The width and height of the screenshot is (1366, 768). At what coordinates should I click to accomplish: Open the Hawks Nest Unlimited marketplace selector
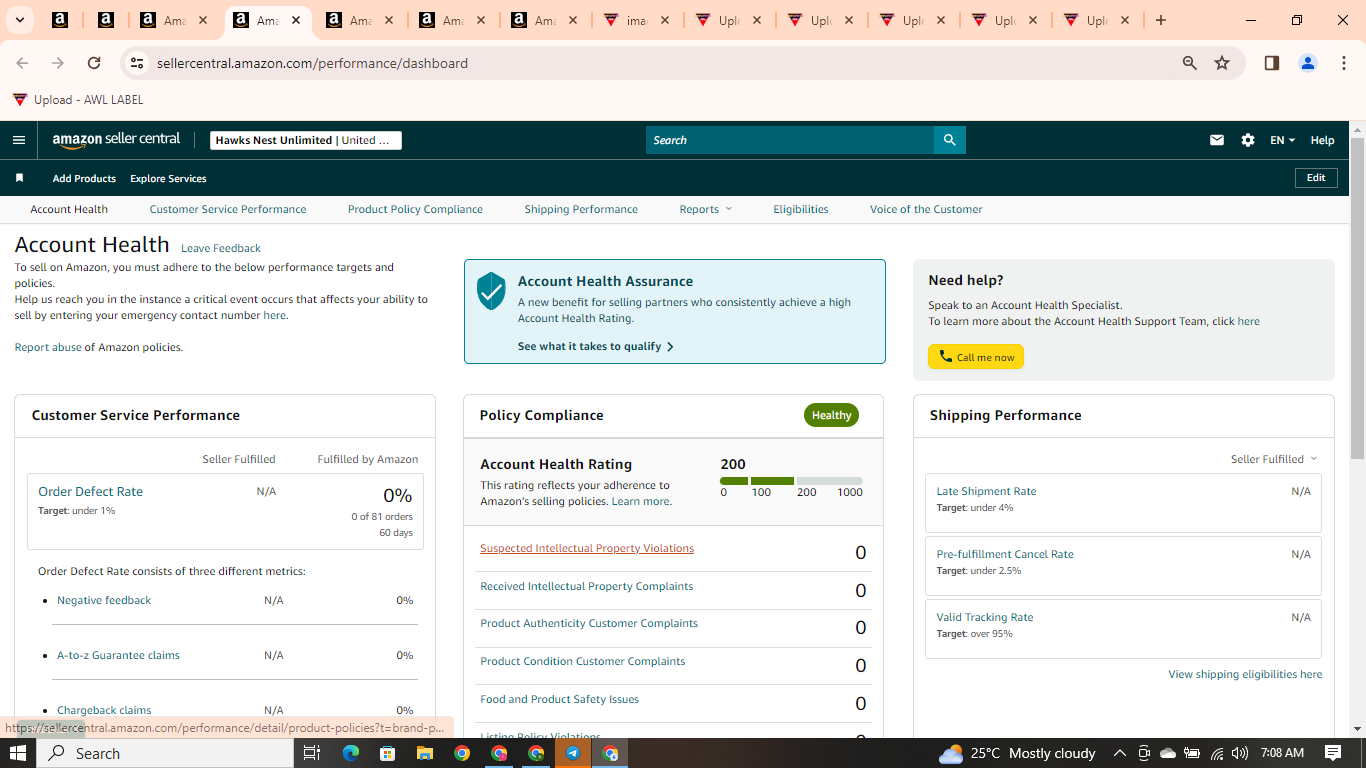(306, 140)
